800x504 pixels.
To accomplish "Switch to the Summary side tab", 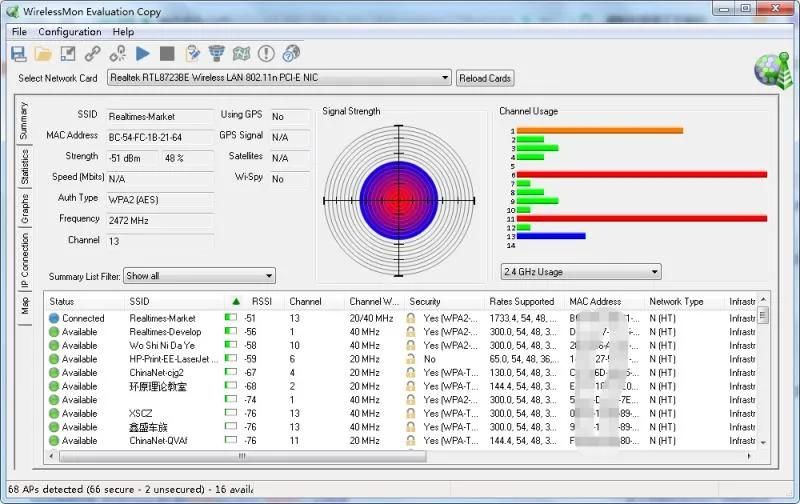I will click(x=23, y=120).
